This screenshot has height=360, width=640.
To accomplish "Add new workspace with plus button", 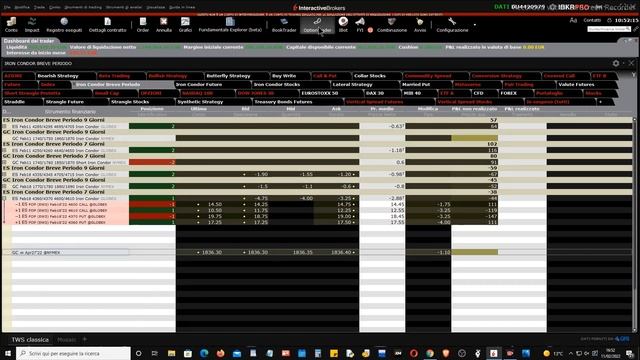I will coord(85,339).
